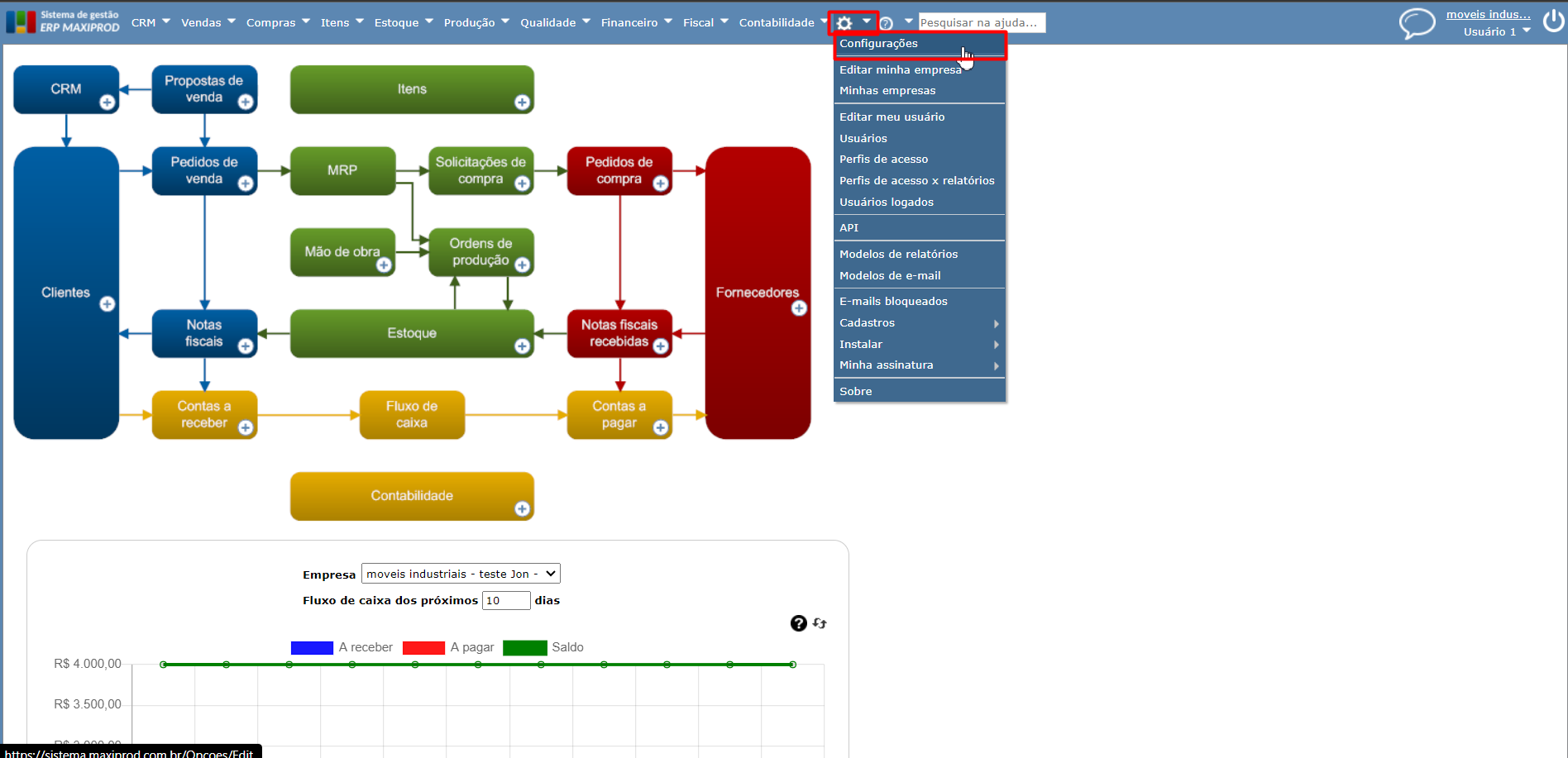Open the chat speech bubble icon
Viewport: 1568px width, 758px height.
click(x=1417, y=23)
